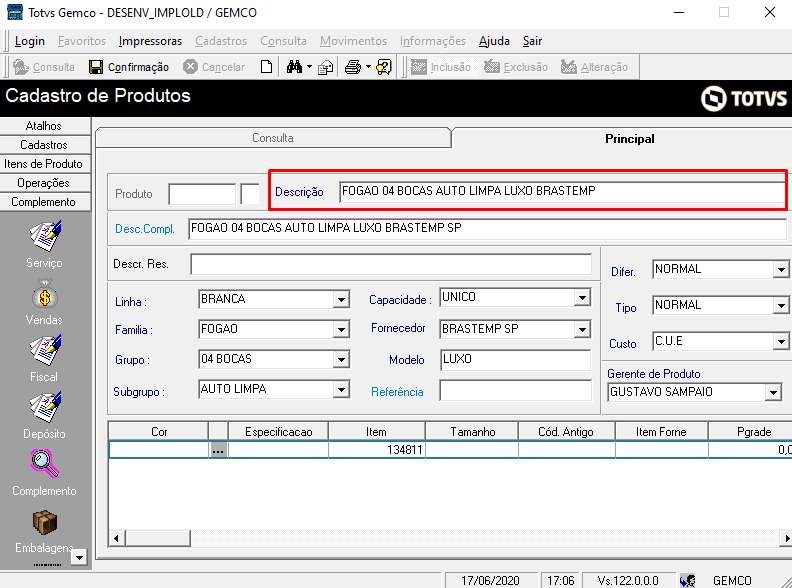Expand the Subgrupo AUTO LIMPA dropdown
This screenshot has width=792, height=588.
341,389
